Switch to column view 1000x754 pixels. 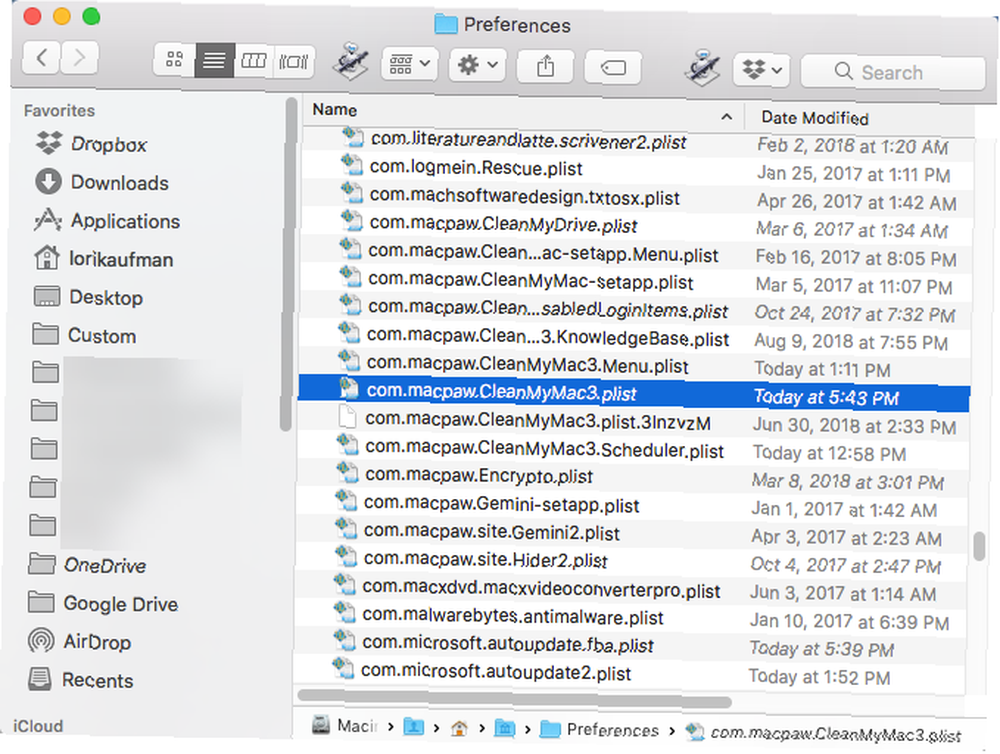pos(253,61)
